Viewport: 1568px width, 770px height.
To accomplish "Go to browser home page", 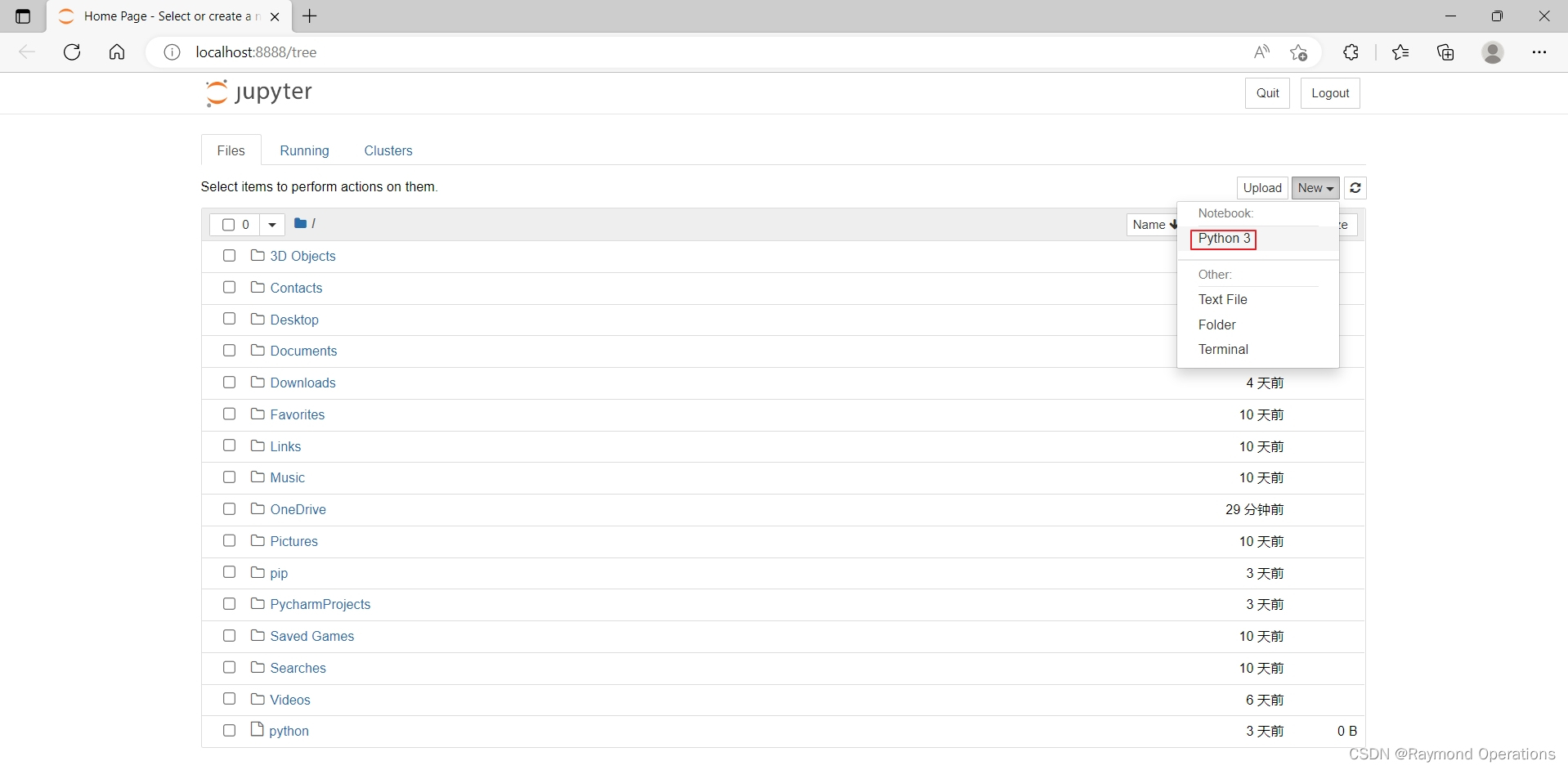I will (x=117, y=52).
